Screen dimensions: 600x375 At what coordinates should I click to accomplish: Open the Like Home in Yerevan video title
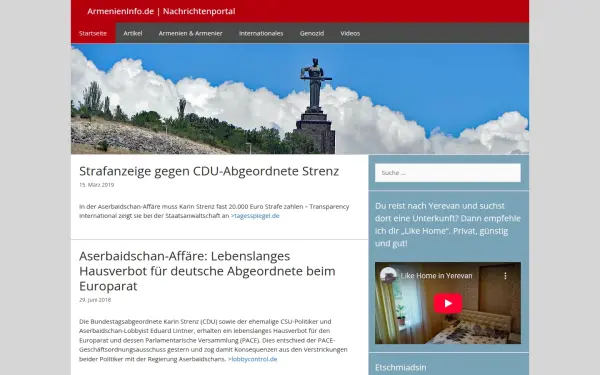click(436, 276)
